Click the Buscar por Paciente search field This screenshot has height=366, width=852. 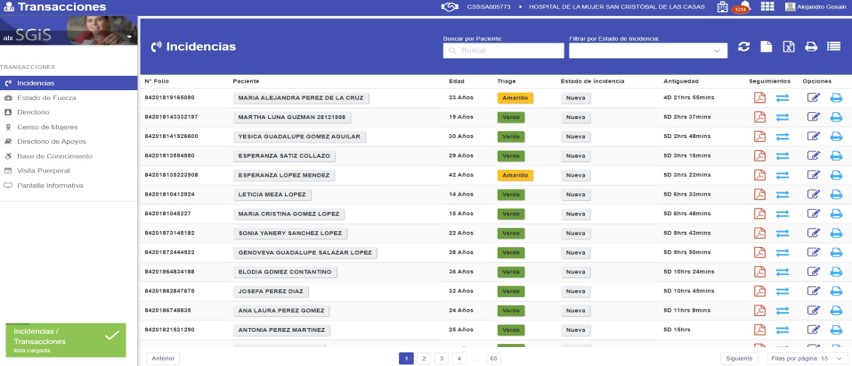coord(503,51)
